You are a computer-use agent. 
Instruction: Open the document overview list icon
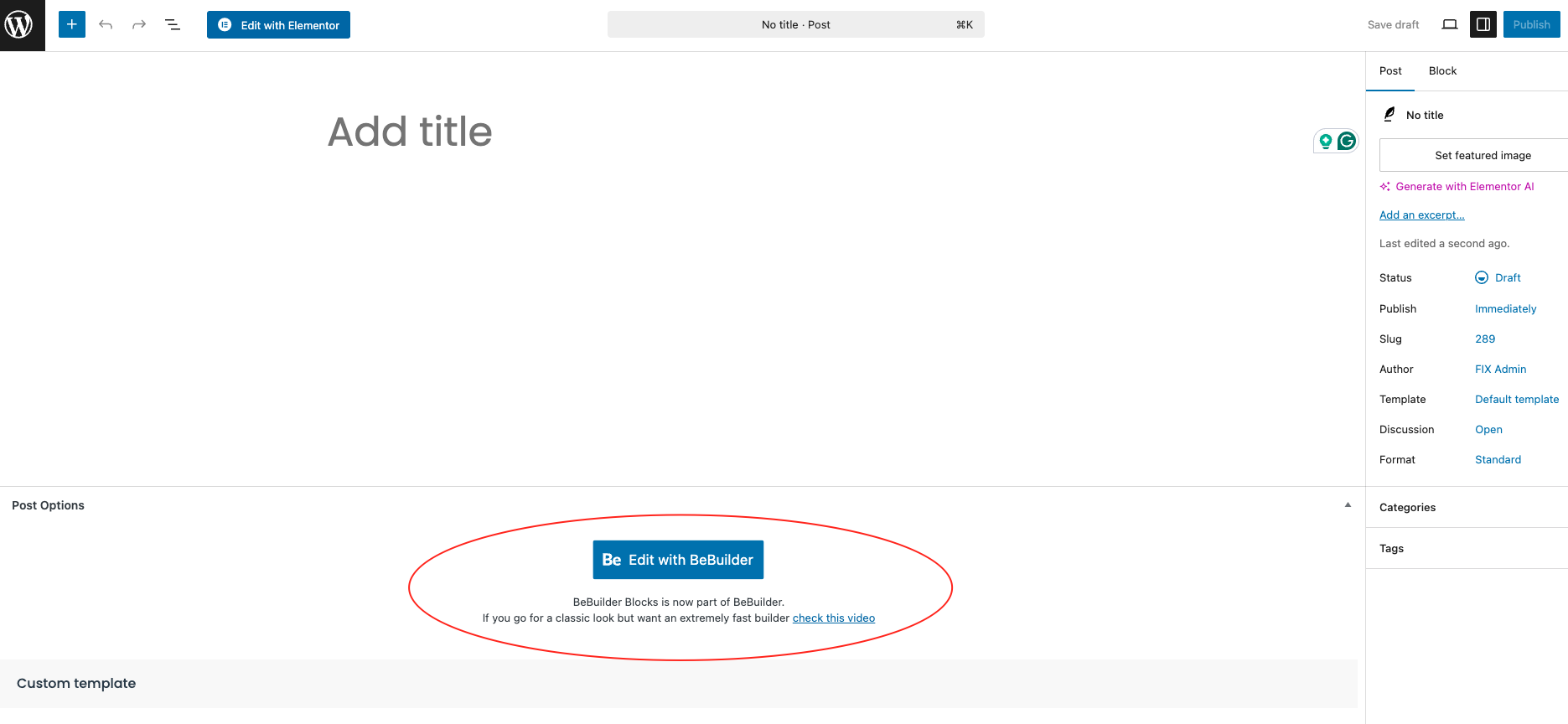(x=173, y=25)
